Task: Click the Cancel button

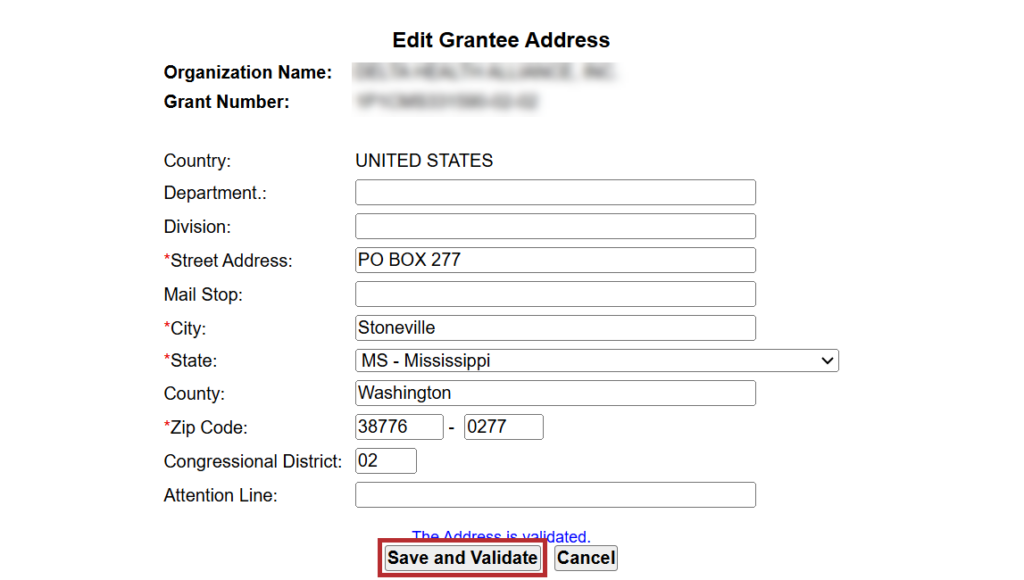Action: pyautogui.click(x=586, y=558)
